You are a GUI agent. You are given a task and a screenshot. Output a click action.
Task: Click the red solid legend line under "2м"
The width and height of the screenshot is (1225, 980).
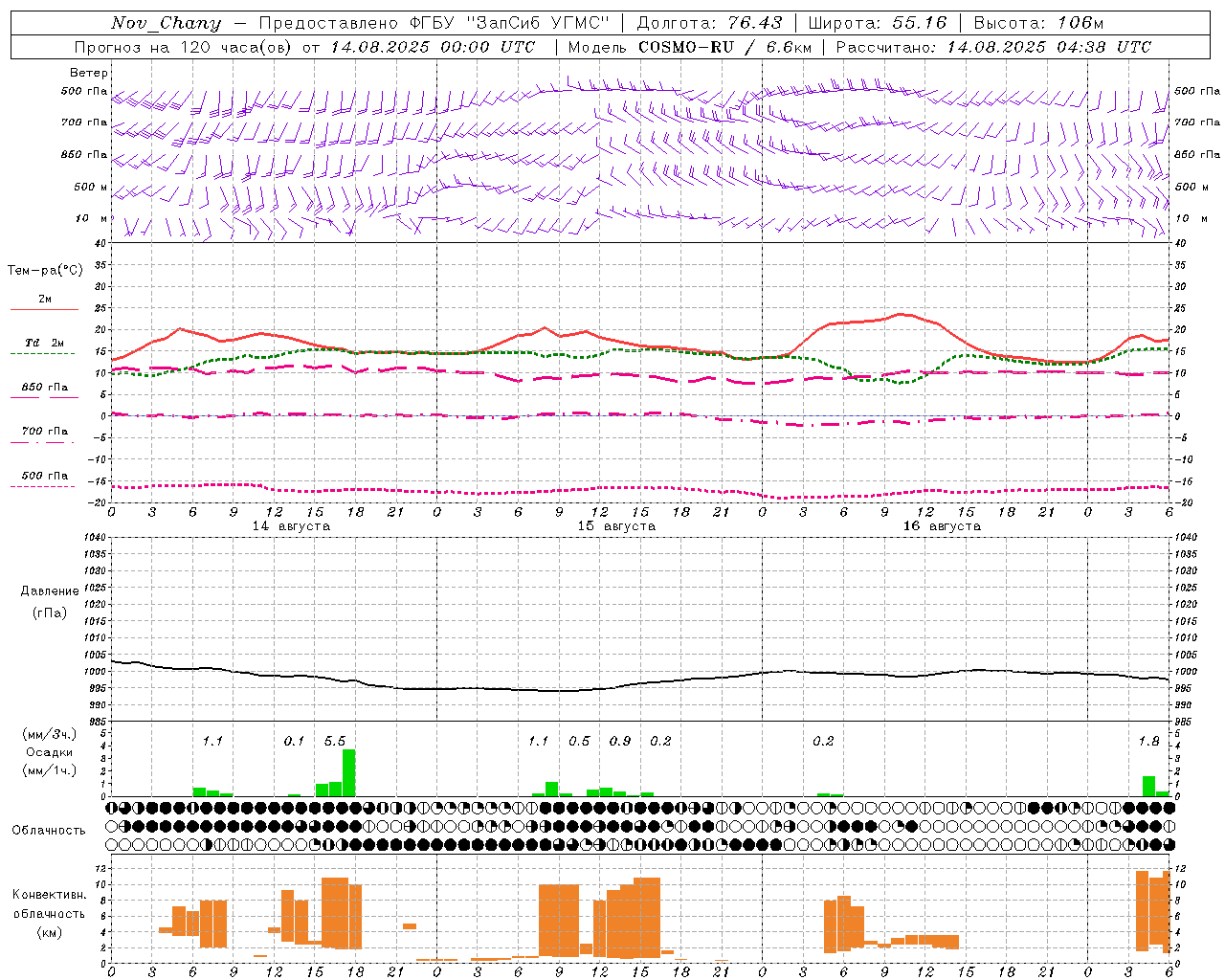point(45,309)
